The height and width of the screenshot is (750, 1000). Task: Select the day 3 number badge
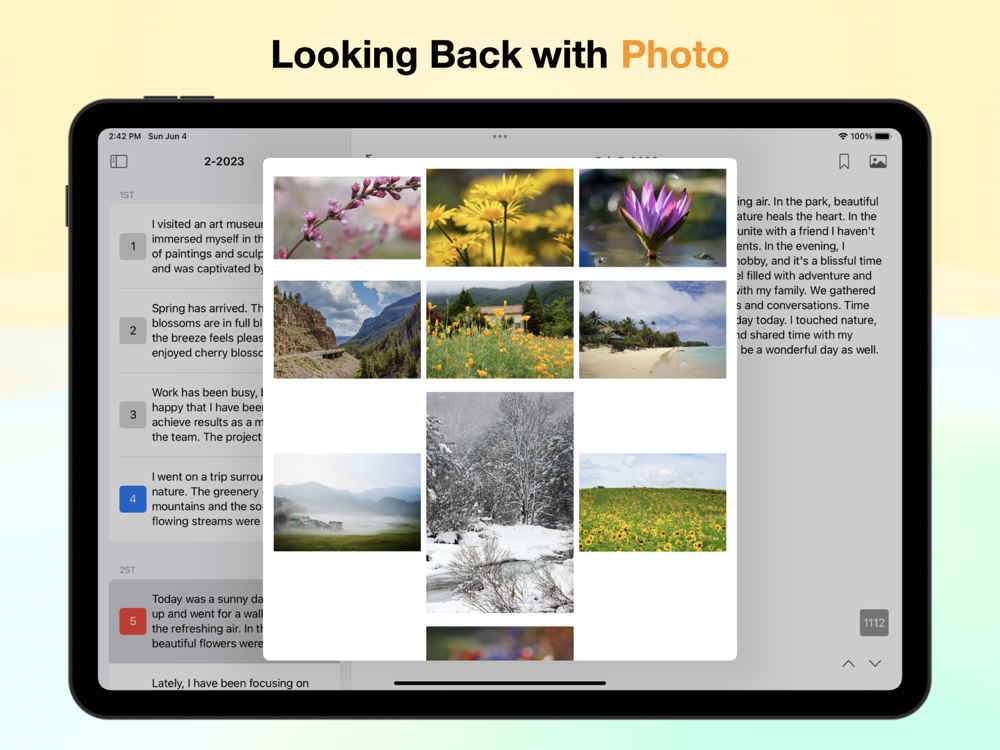133,415
